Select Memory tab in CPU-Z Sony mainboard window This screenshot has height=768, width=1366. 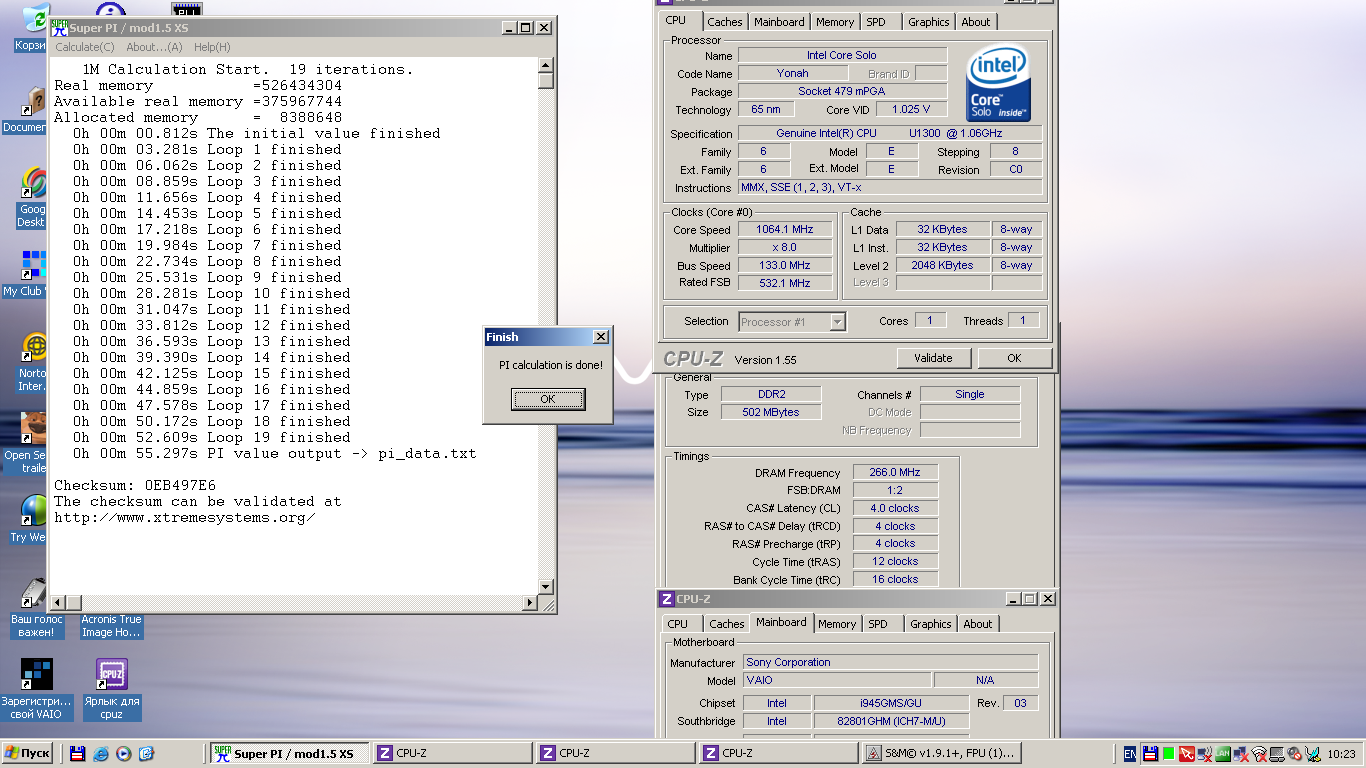837,624
